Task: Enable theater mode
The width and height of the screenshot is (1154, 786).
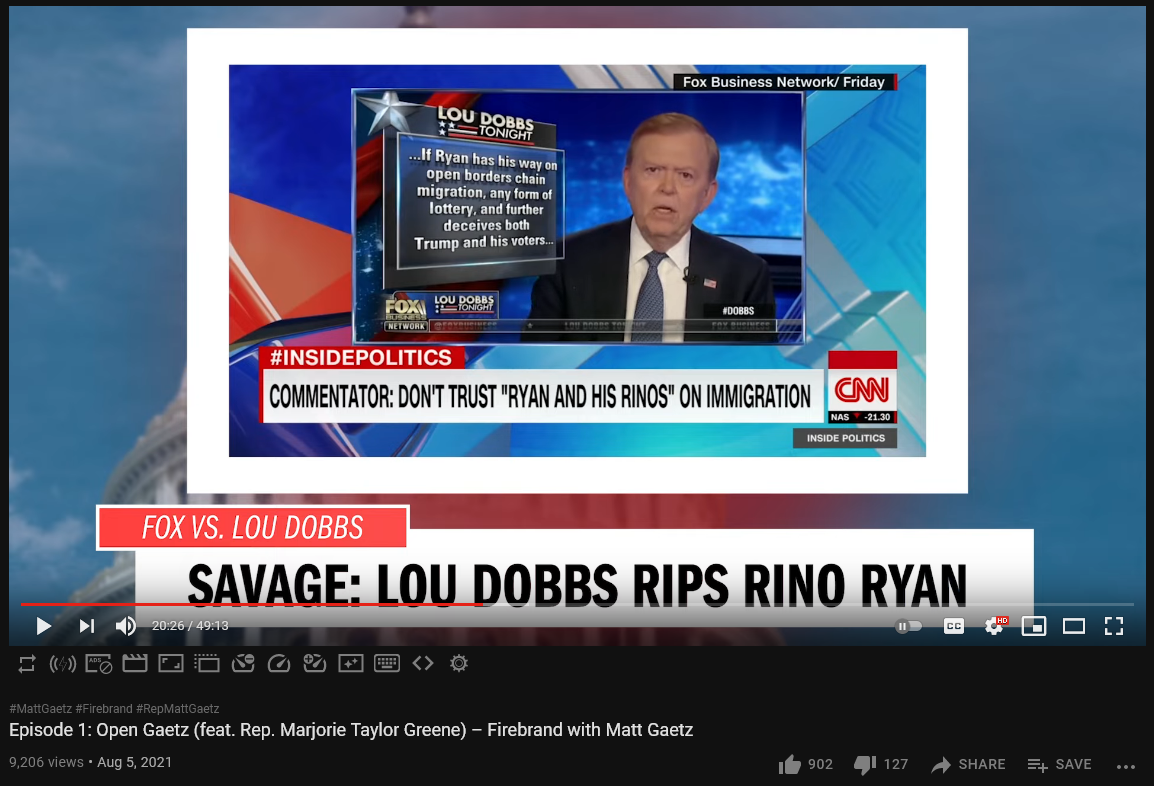Action: point(1074,626)
